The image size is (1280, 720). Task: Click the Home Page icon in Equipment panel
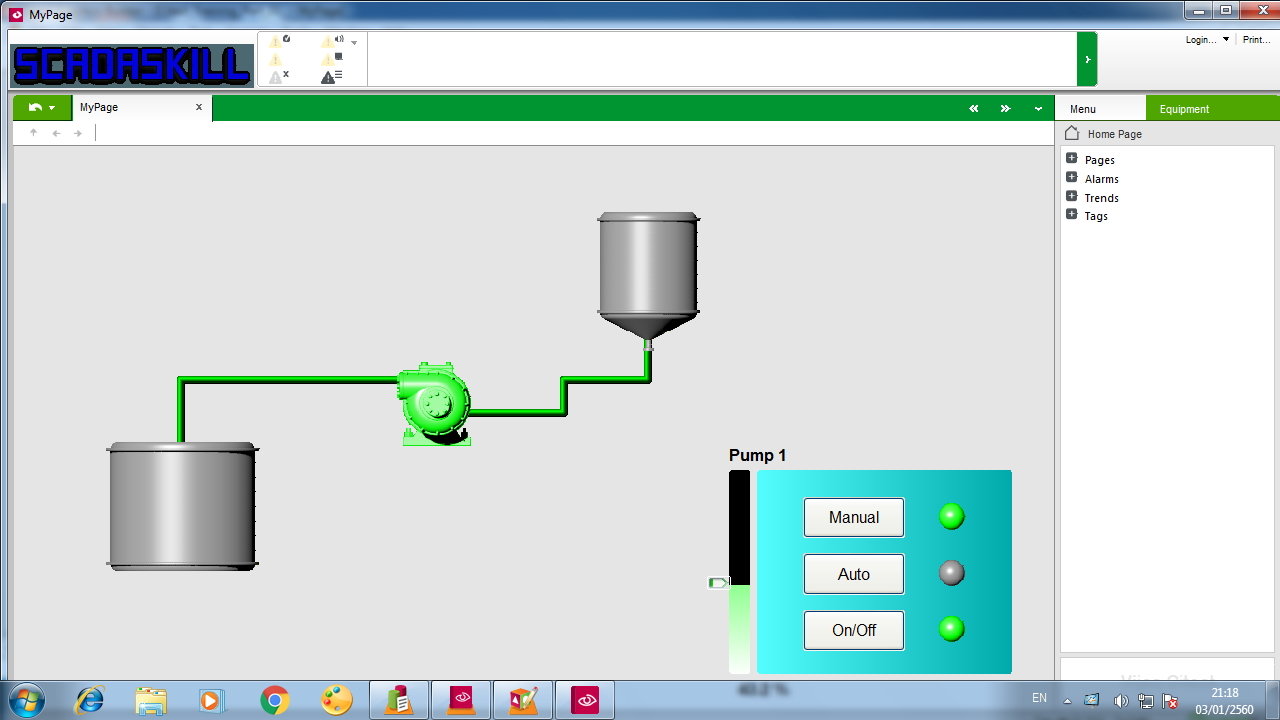[x=1071, y=133]
